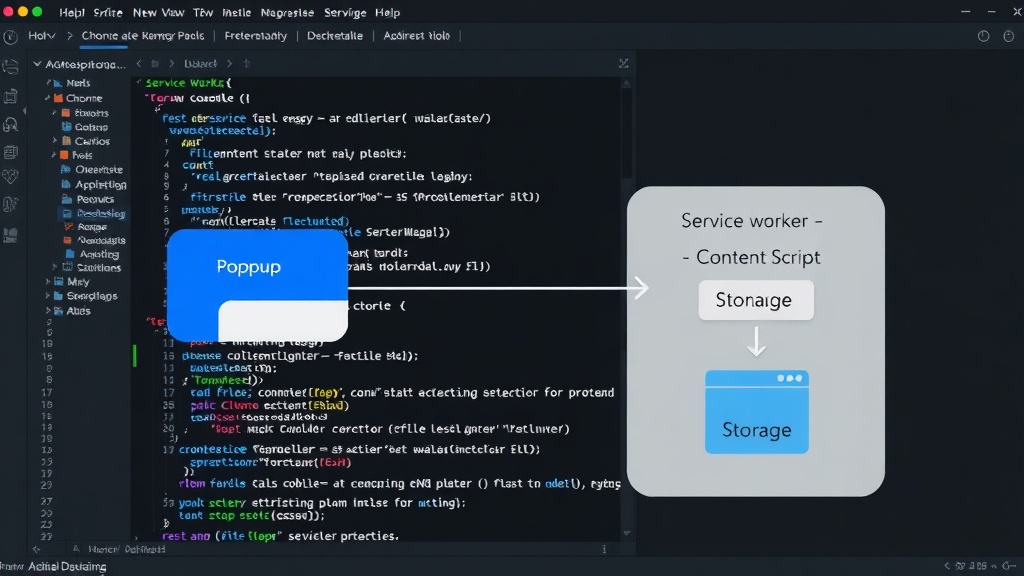This screenshot has height=576, width=1024.
Task: Open the stacked-files explorer icon in activity bar
Action: [10, 66]
